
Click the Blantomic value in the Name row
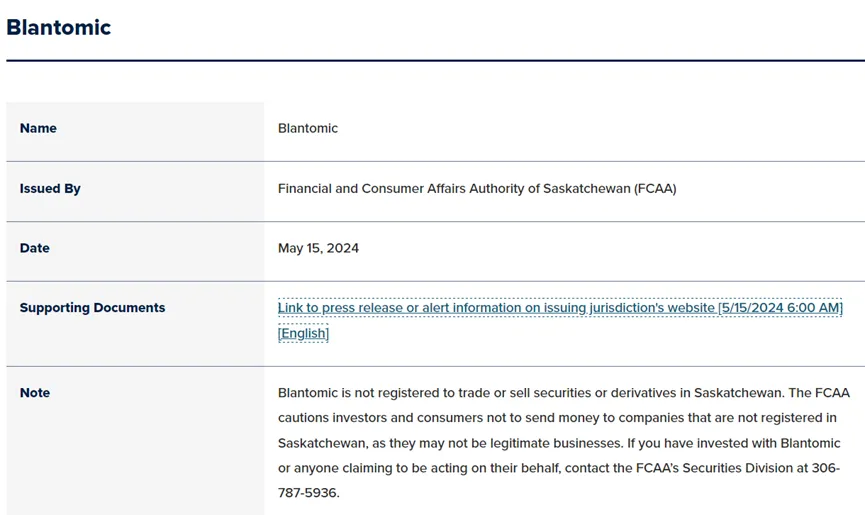tap(308, 128)
